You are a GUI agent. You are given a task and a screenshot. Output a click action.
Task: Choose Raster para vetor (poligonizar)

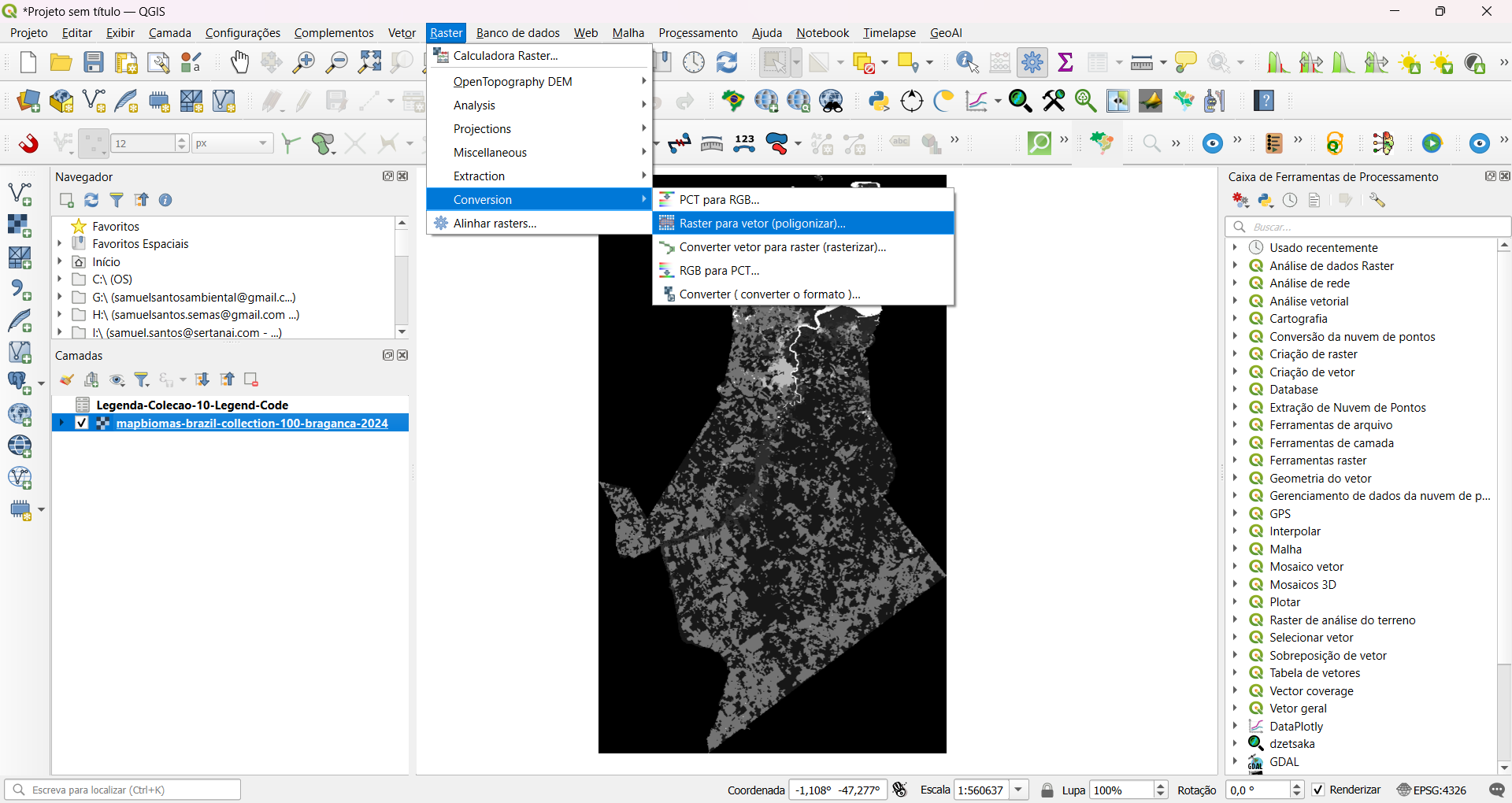tap(761, 223)
